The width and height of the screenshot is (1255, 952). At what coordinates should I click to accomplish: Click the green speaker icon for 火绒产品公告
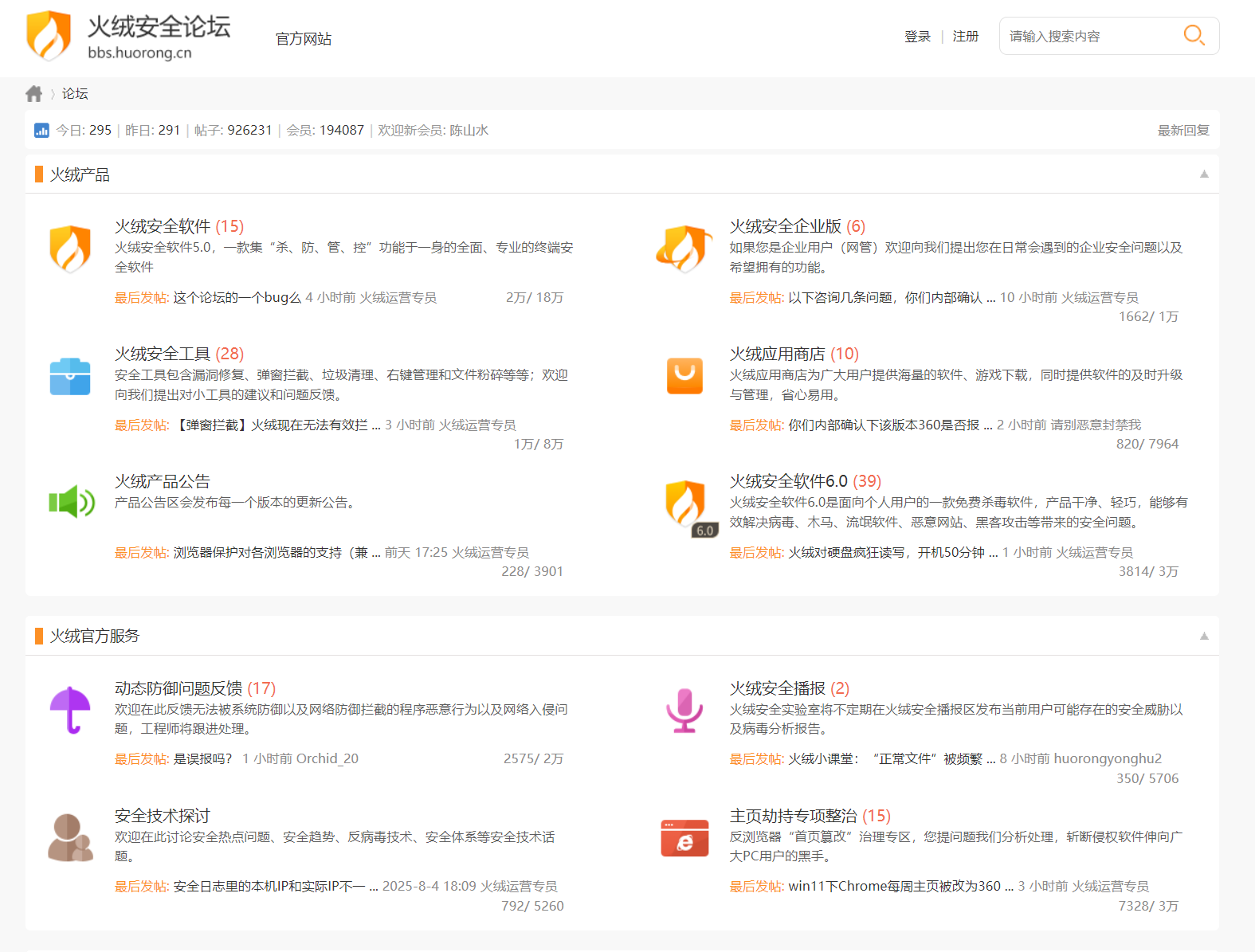(72, 502)
